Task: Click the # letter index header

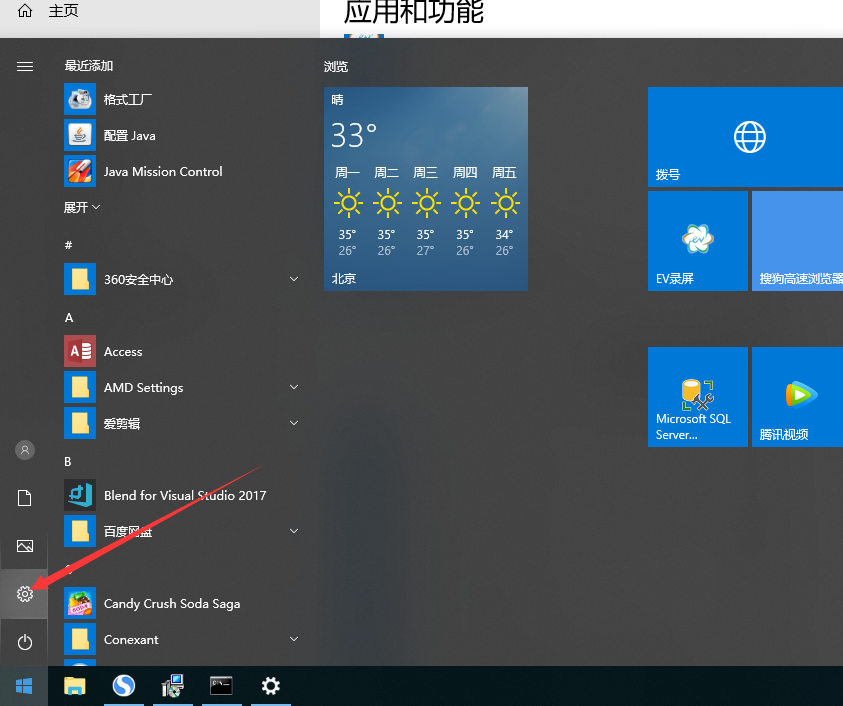Action: pyautogui.click(x=68, y=245)
